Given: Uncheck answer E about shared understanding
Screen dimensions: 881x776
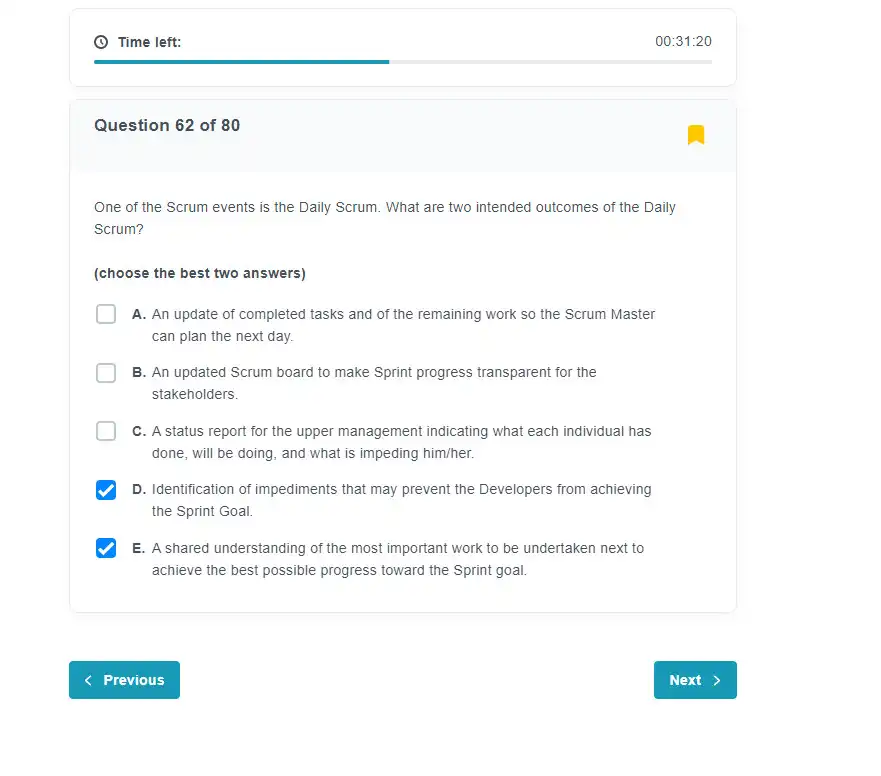Looking at the screenshot, I should click(x=106, y=548).
